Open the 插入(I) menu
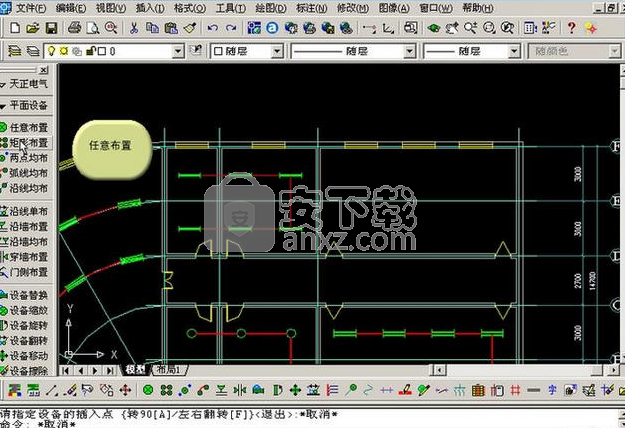This screenshot has height=428, width=625. pos(150,8)
